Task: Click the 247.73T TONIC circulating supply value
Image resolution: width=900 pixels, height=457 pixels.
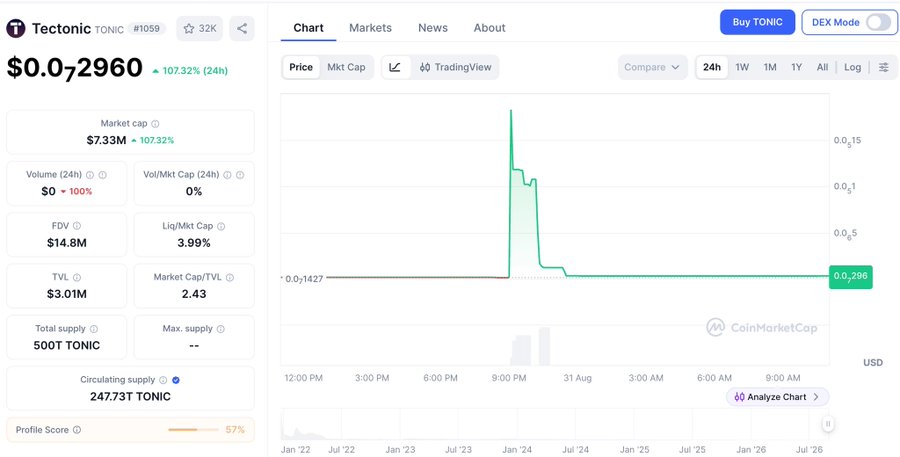Action: 130,397
